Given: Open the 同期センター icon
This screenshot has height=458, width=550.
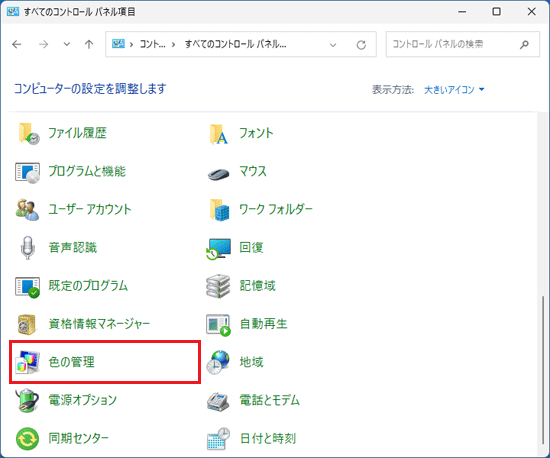Looking at the screenshot, I should click(x=27, y=438).
